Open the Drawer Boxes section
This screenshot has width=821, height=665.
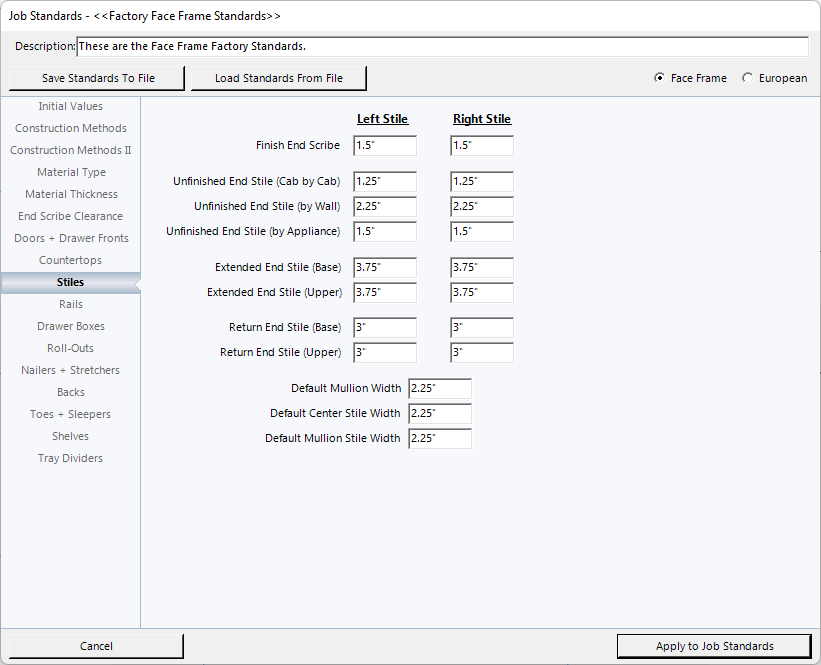click(x=70, y=326)
